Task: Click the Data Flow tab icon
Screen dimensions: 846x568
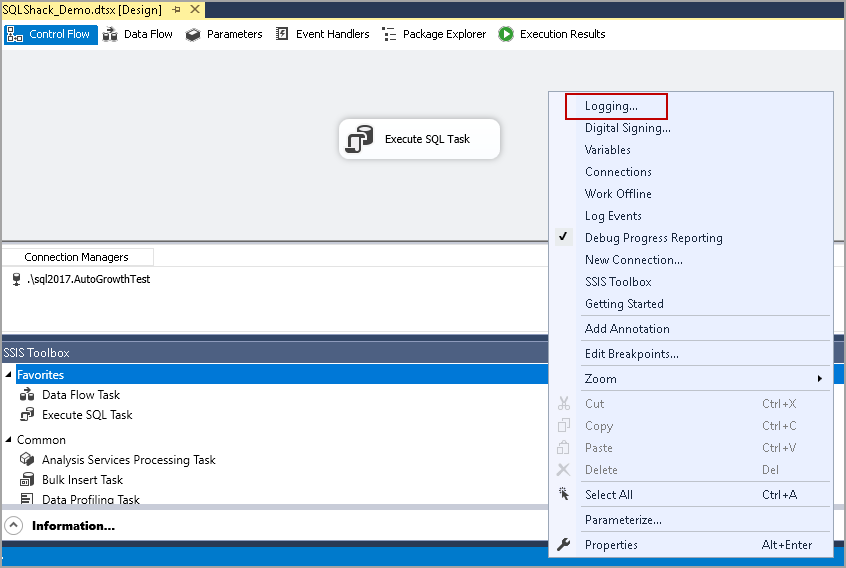Action: (111, 34)
